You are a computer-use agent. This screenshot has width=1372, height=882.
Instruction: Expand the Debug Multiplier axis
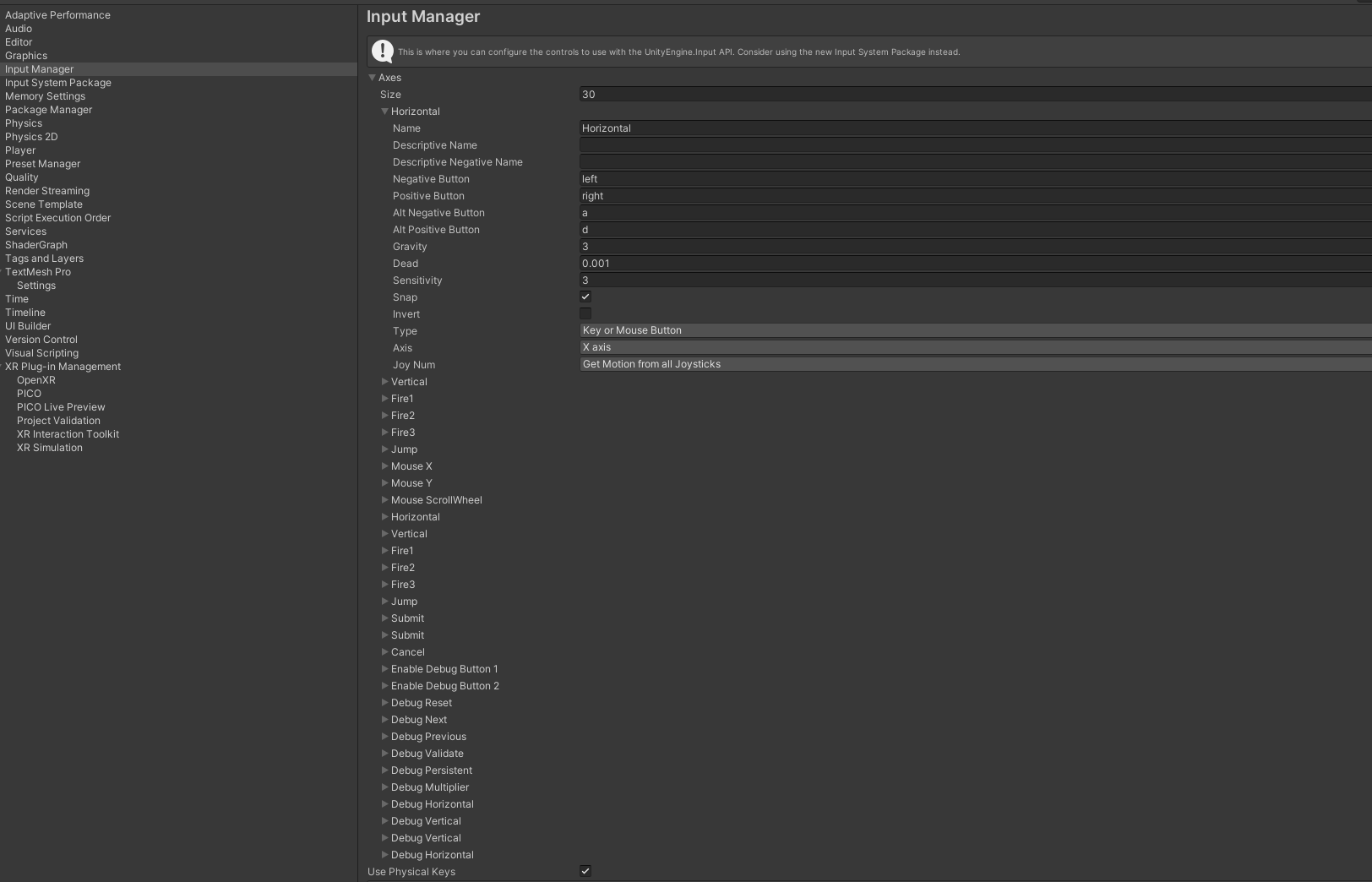(x=384, y=787)
